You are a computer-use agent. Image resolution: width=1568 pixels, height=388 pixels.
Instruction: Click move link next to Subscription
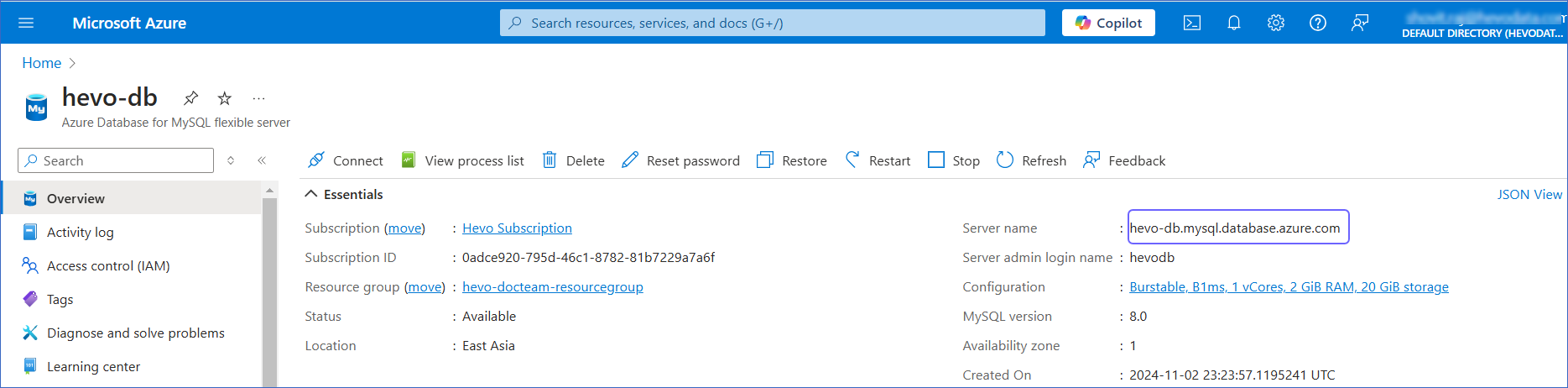coord(404,228)
